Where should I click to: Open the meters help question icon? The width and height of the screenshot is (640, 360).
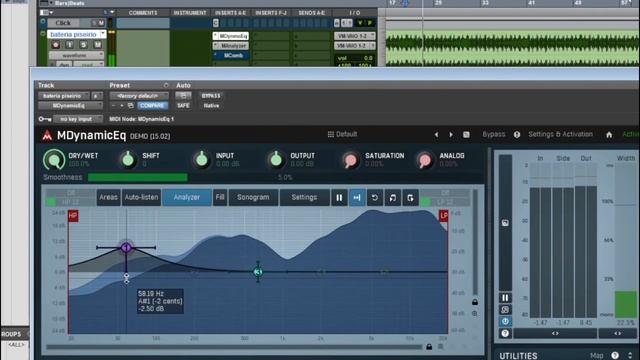(x=505, y=333)
